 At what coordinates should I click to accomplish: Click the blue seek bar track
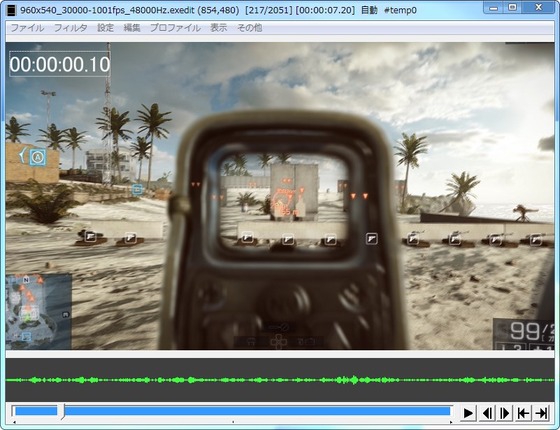click(232, 411)
